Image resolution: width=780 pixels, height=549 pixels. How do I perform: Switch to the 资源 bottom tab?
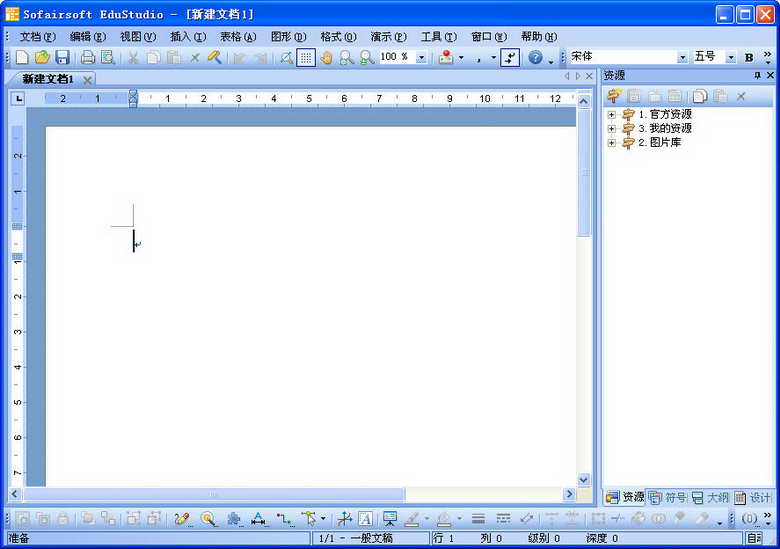pos(625,497)
